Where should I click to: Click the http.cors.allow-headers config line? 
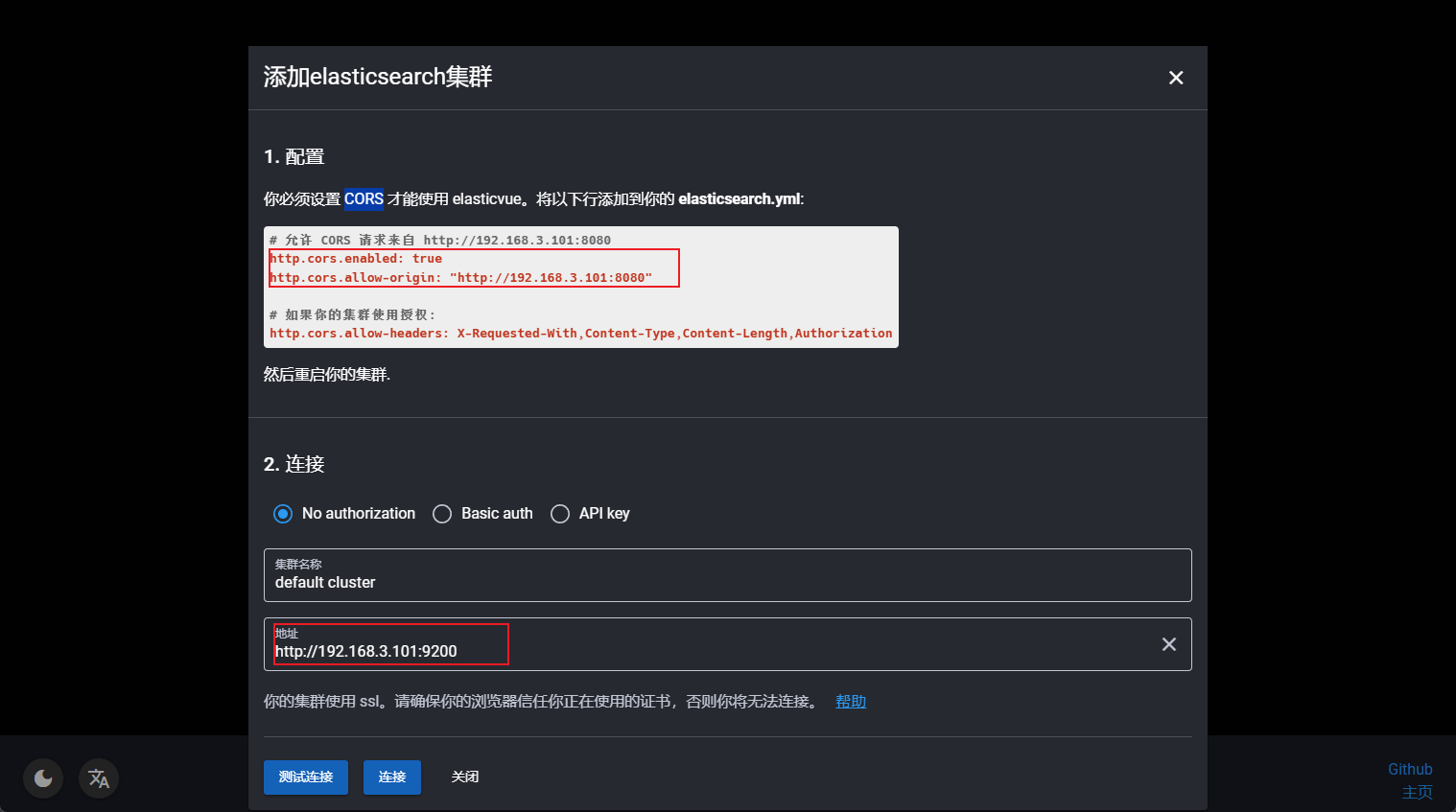point(580,334)
